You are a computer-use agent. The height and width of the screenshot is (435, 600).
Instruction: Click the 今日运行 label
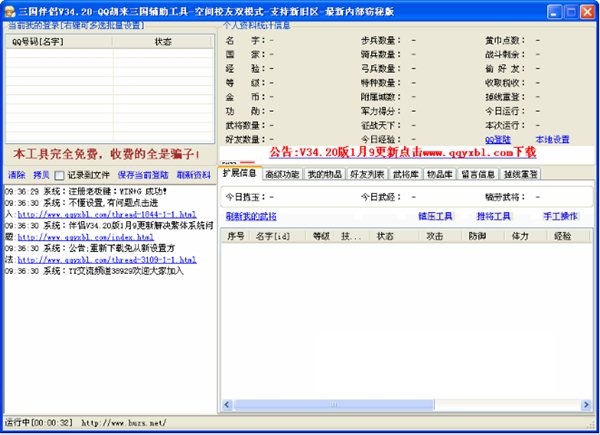tap(505, 111)
